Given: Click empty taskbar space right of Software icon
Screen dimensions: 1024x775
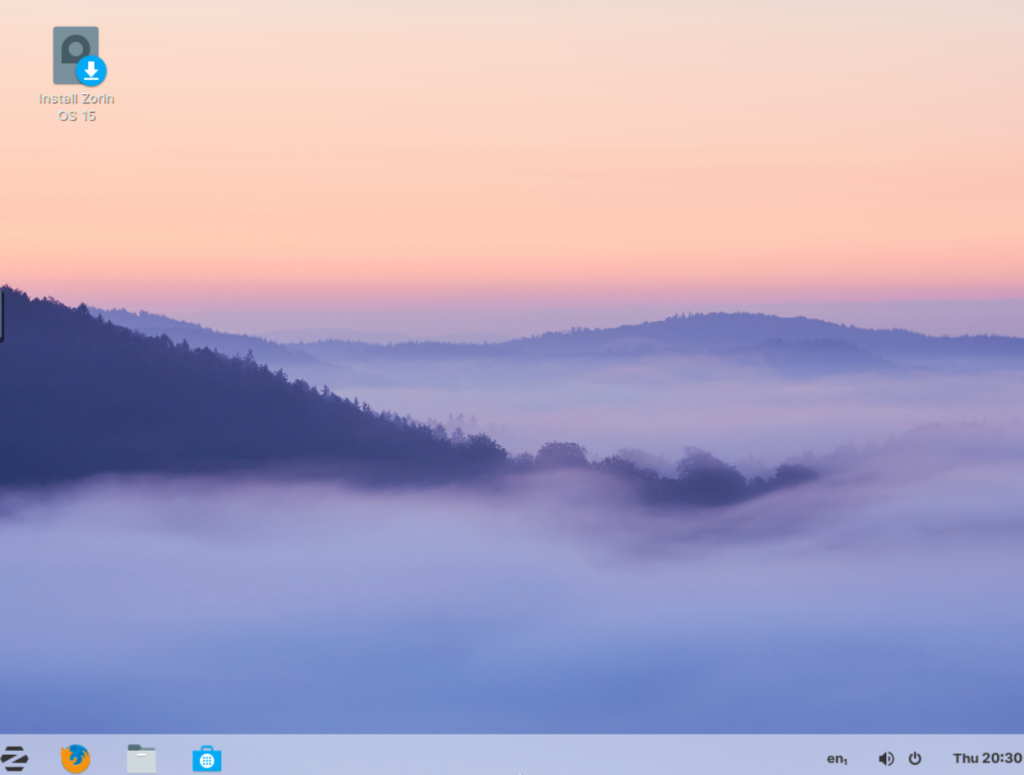Looking at the screenshot, I should pyautogui.click(x=500, y=756).
